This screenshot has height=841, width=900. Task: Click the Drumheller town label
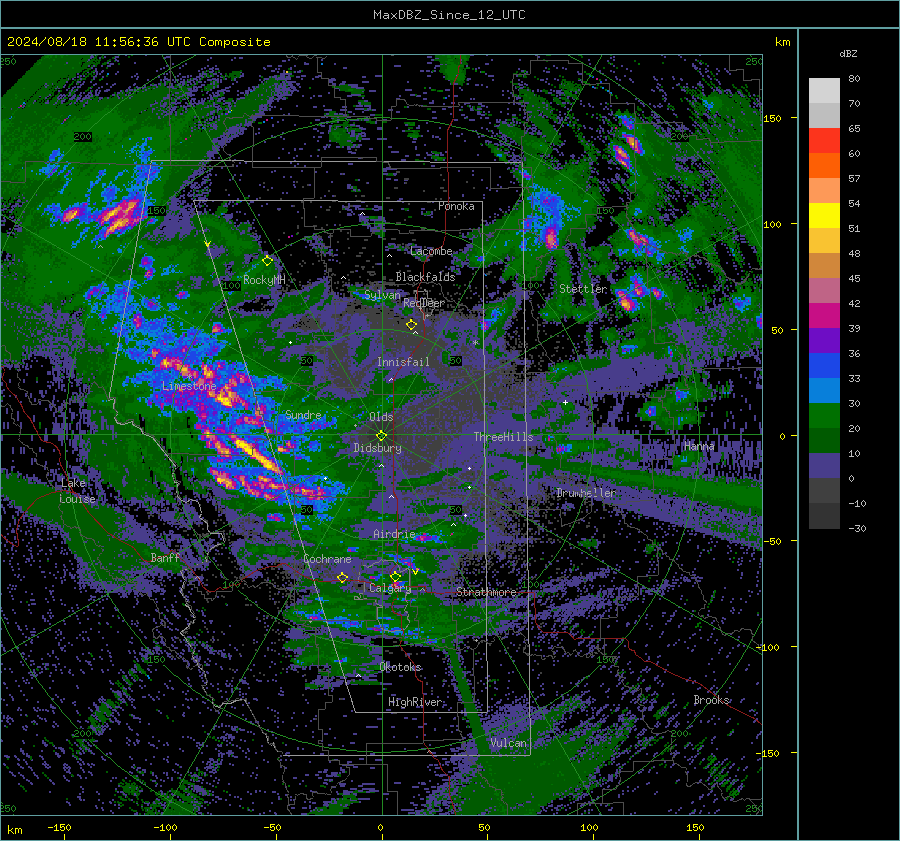(586, 493)
